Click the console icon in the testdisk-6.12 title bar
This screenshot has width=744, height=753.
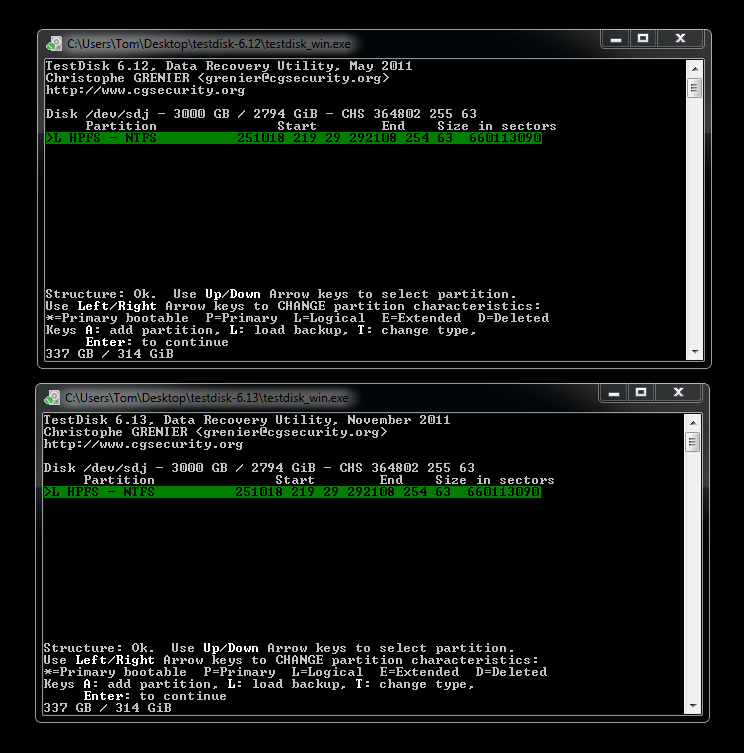[x=54, y=43]
